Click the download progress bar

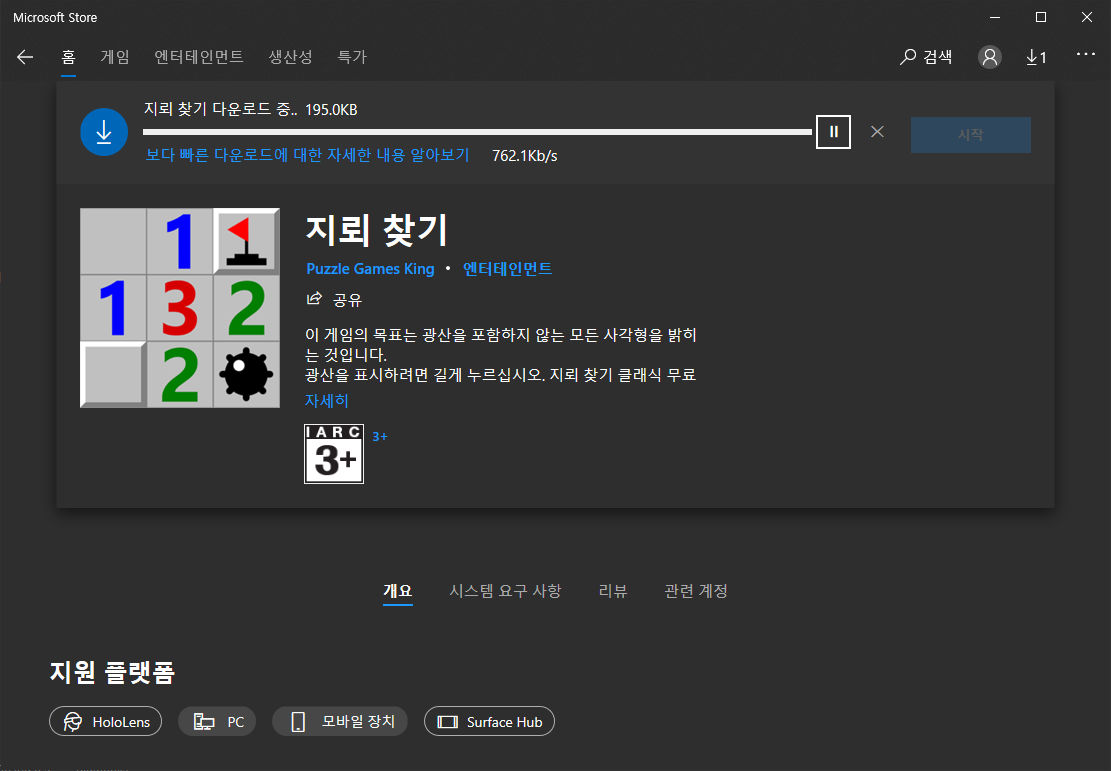(x=477, y=132)
